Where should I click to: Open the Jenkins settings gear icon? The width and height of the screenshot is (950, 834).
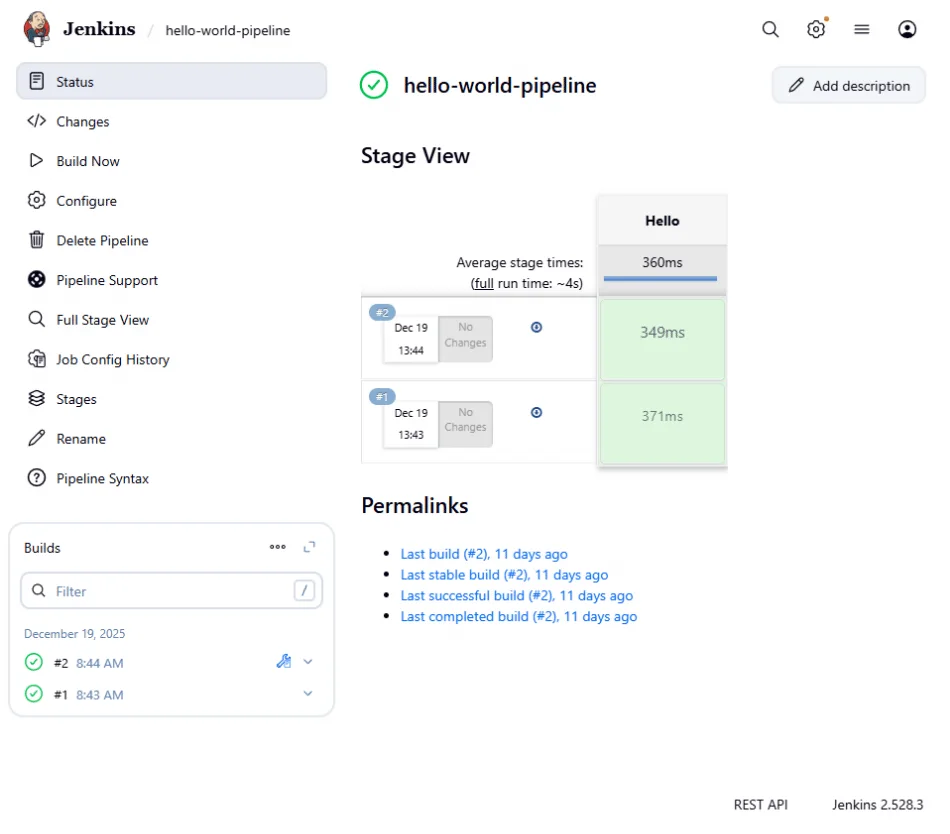[816, 30]
